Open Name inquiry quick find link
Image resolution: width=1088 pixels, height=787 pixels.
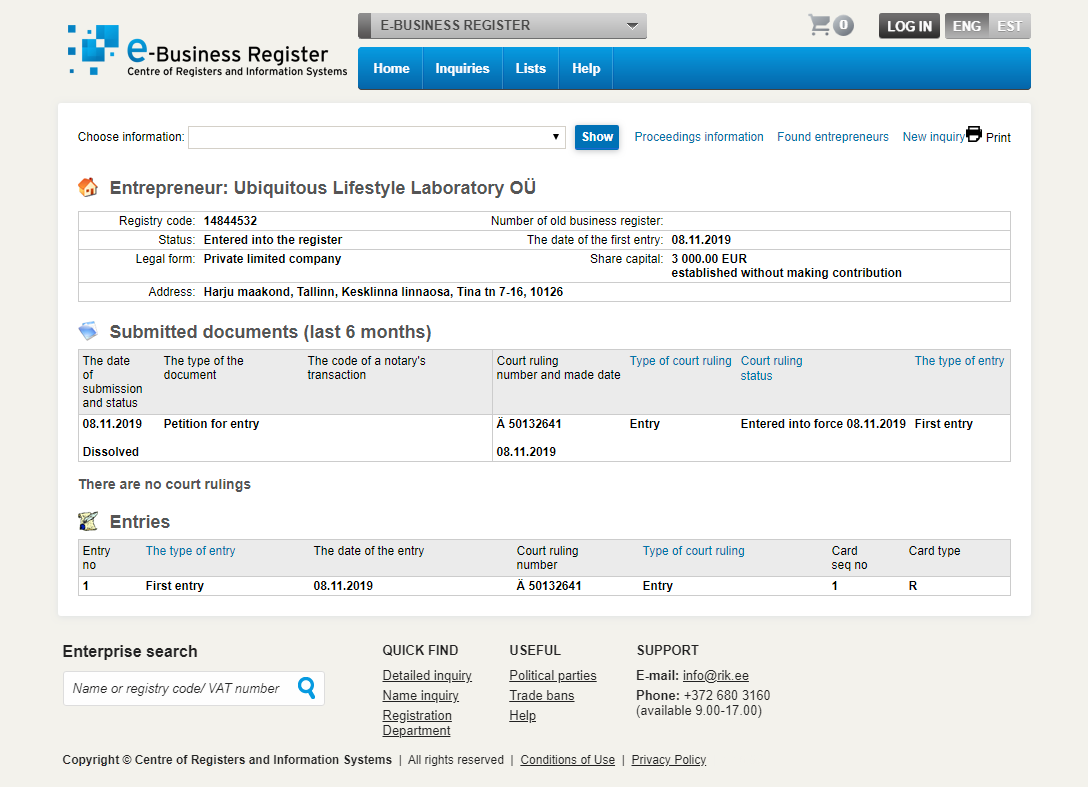[x=420, y=695]
